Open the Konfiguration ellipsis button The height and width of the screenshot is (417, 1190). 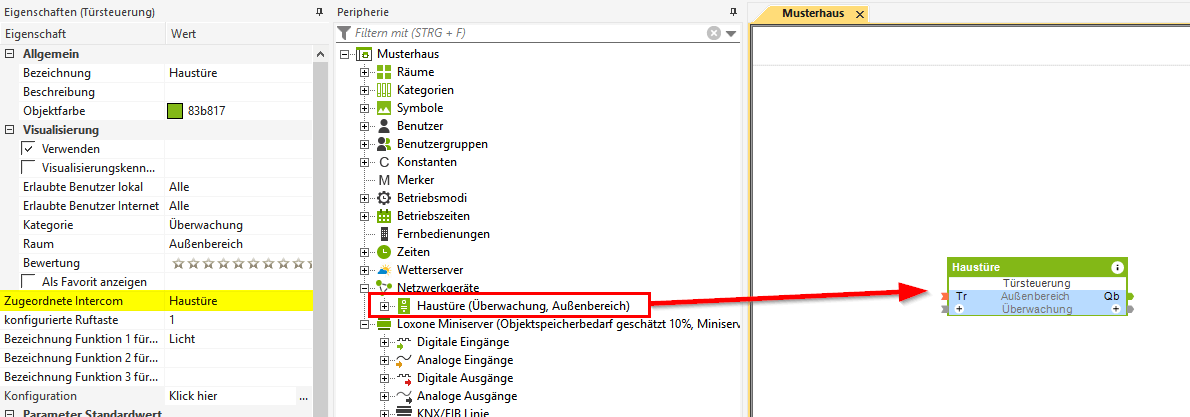[x=303, y=397]
